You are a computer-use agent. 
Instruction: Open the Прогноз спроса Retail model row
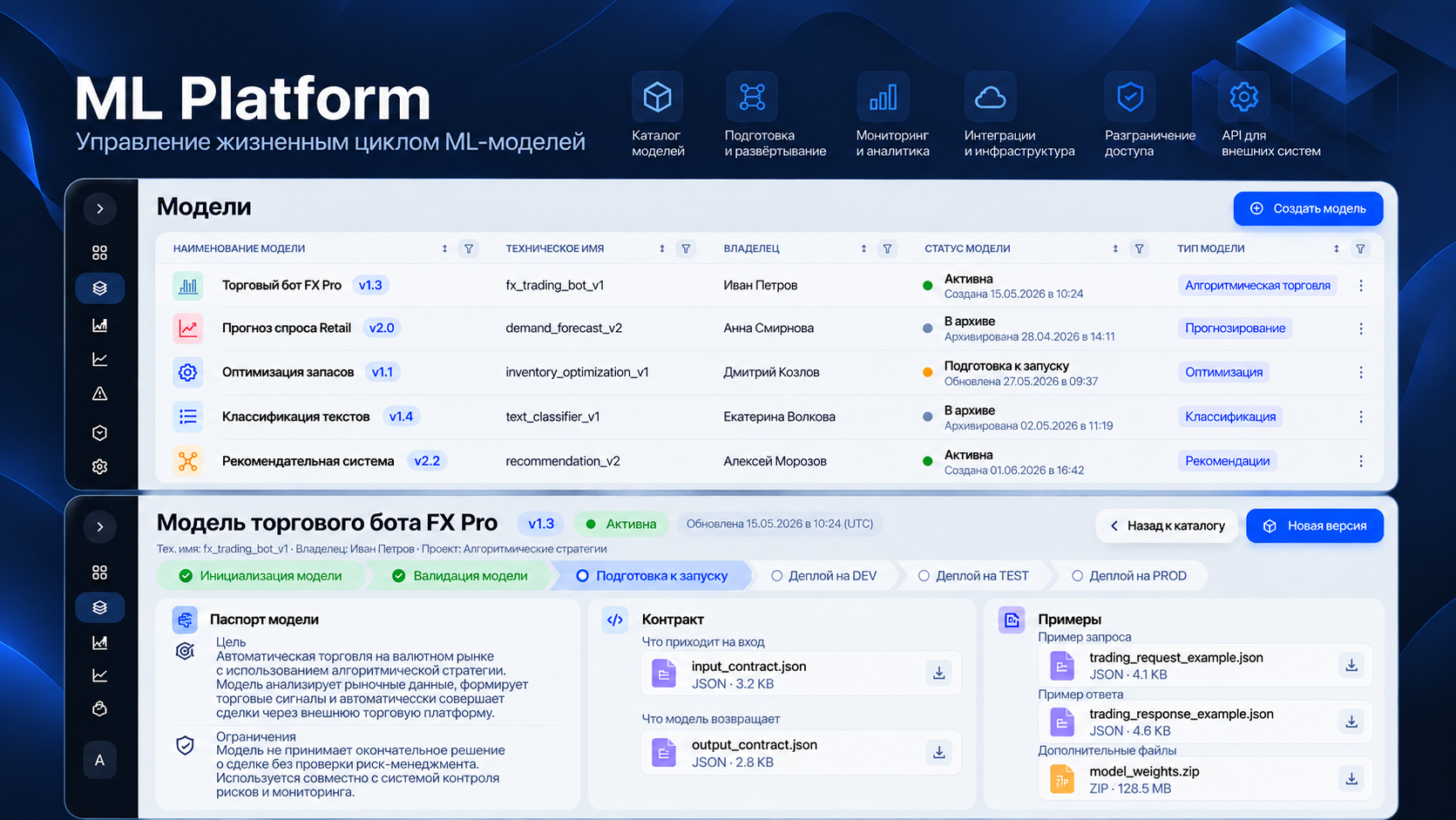tap(769, 329)
